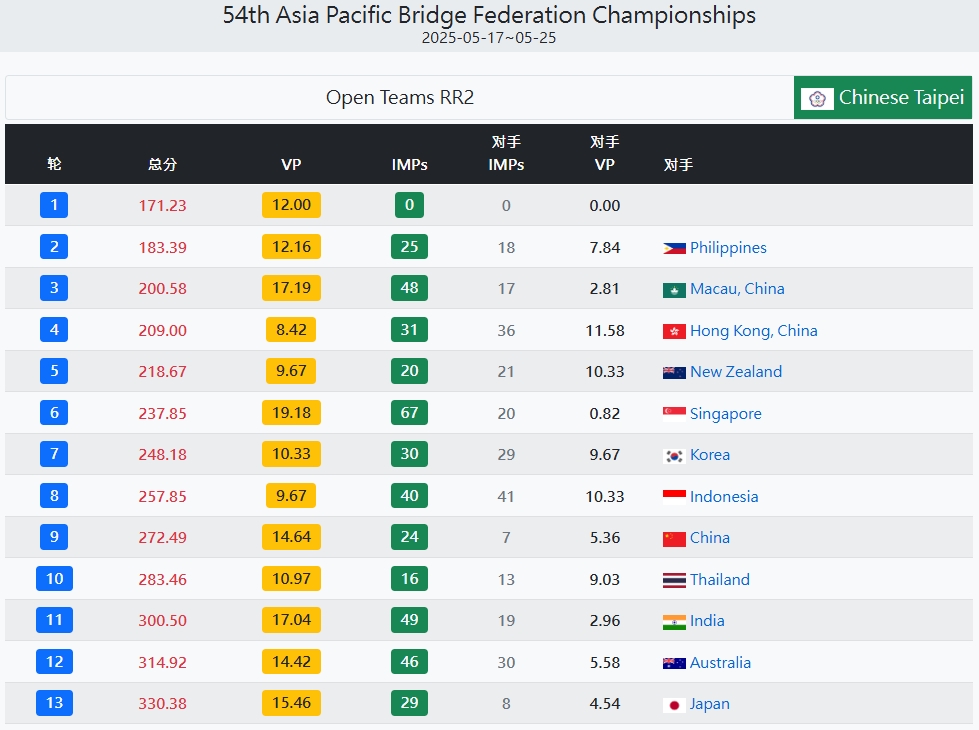The height and width of the screenshot is (730, 979).
Task: Open the Indonesia team link
Action: (x=724, y=496)
